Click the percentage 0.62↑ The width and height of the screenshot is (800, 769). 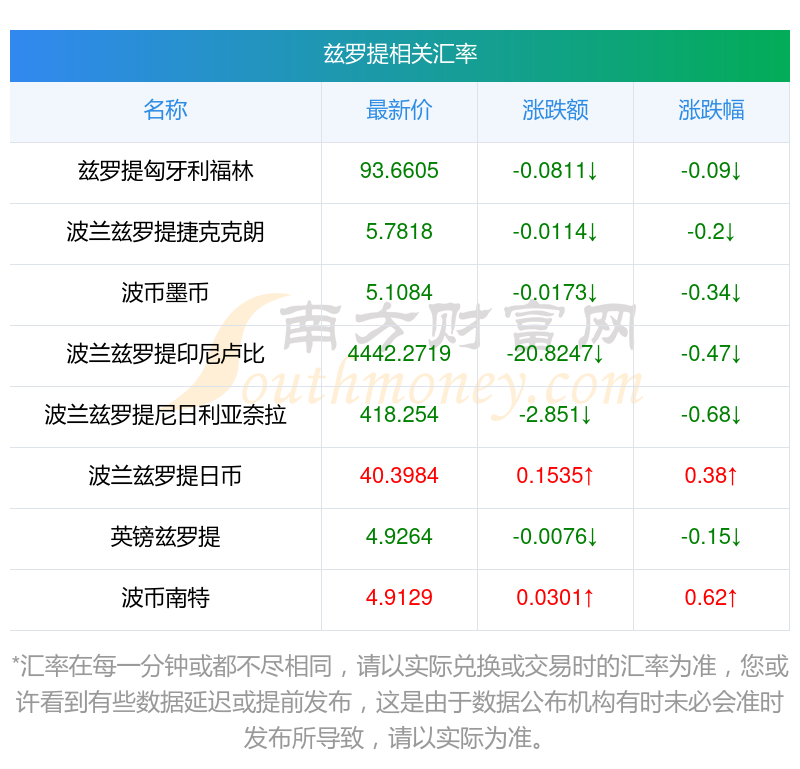[x=711, y=598]
